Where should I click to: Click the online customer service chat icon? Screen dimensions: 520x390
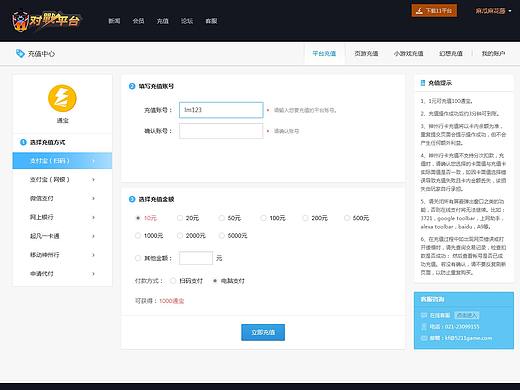tap(424, 315)
